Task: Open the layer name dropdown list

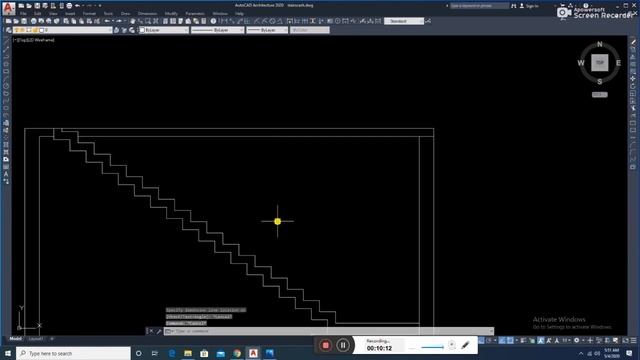Action: [x=62, y=30]
